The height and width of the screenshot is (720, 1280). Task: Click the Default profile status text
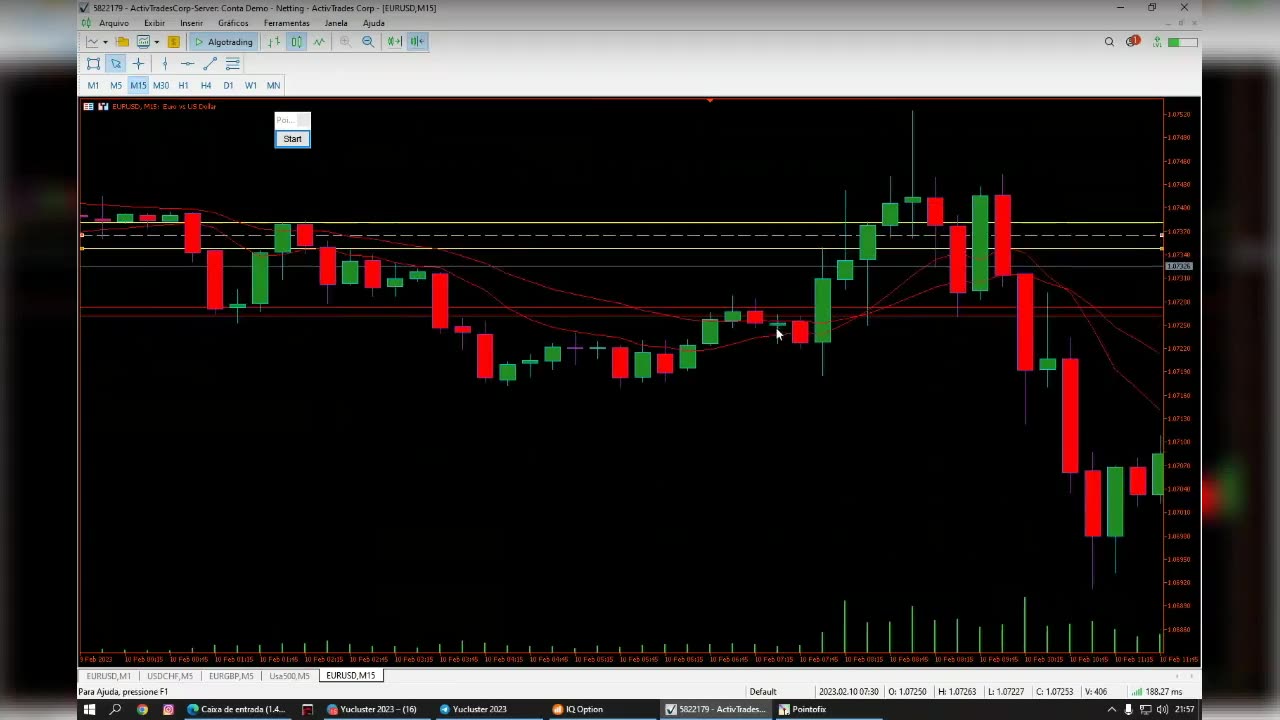click(763, 692)
